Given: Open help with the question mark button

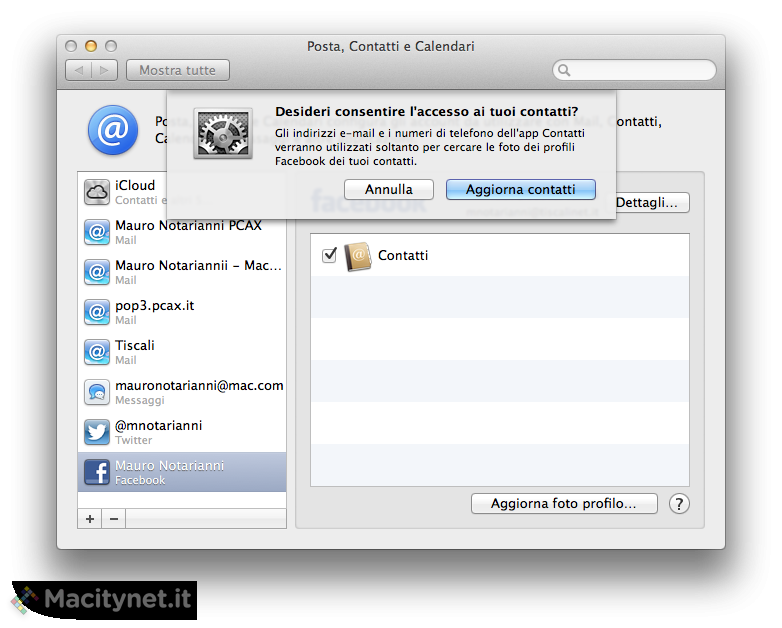Looking at the screenshot, I should point(679,504).
